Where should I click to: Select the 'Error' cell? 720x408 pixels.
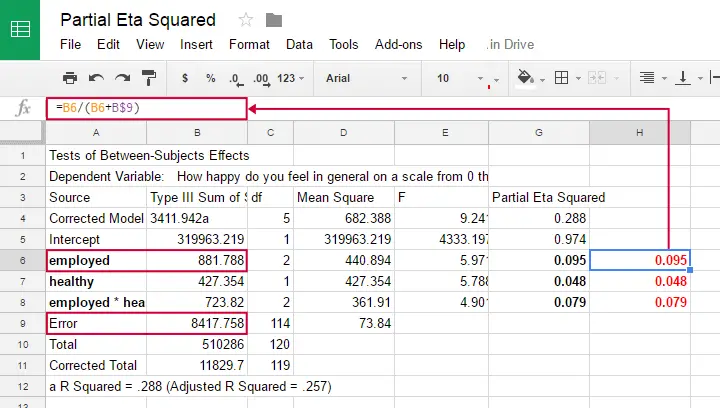(96, 324)
